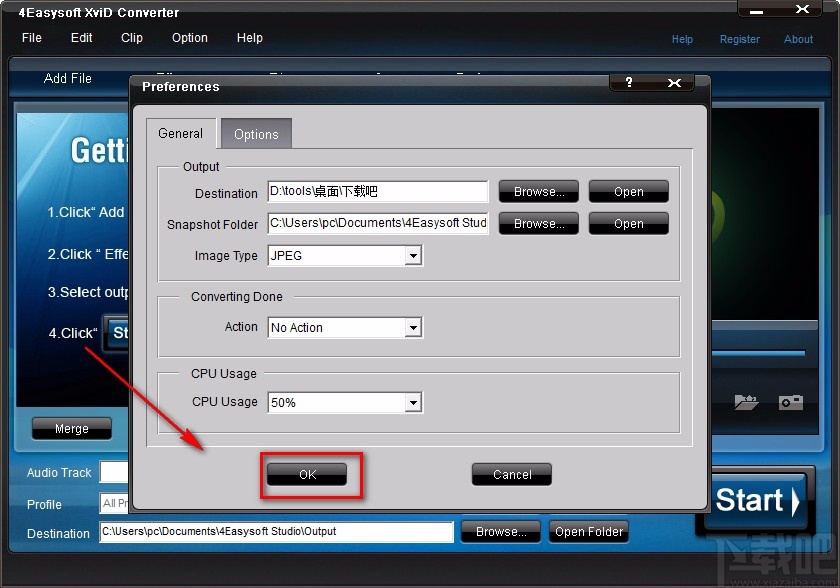Open the Image Type dropdown showing JPEG
840x588 pixels.
pos(413,256)
